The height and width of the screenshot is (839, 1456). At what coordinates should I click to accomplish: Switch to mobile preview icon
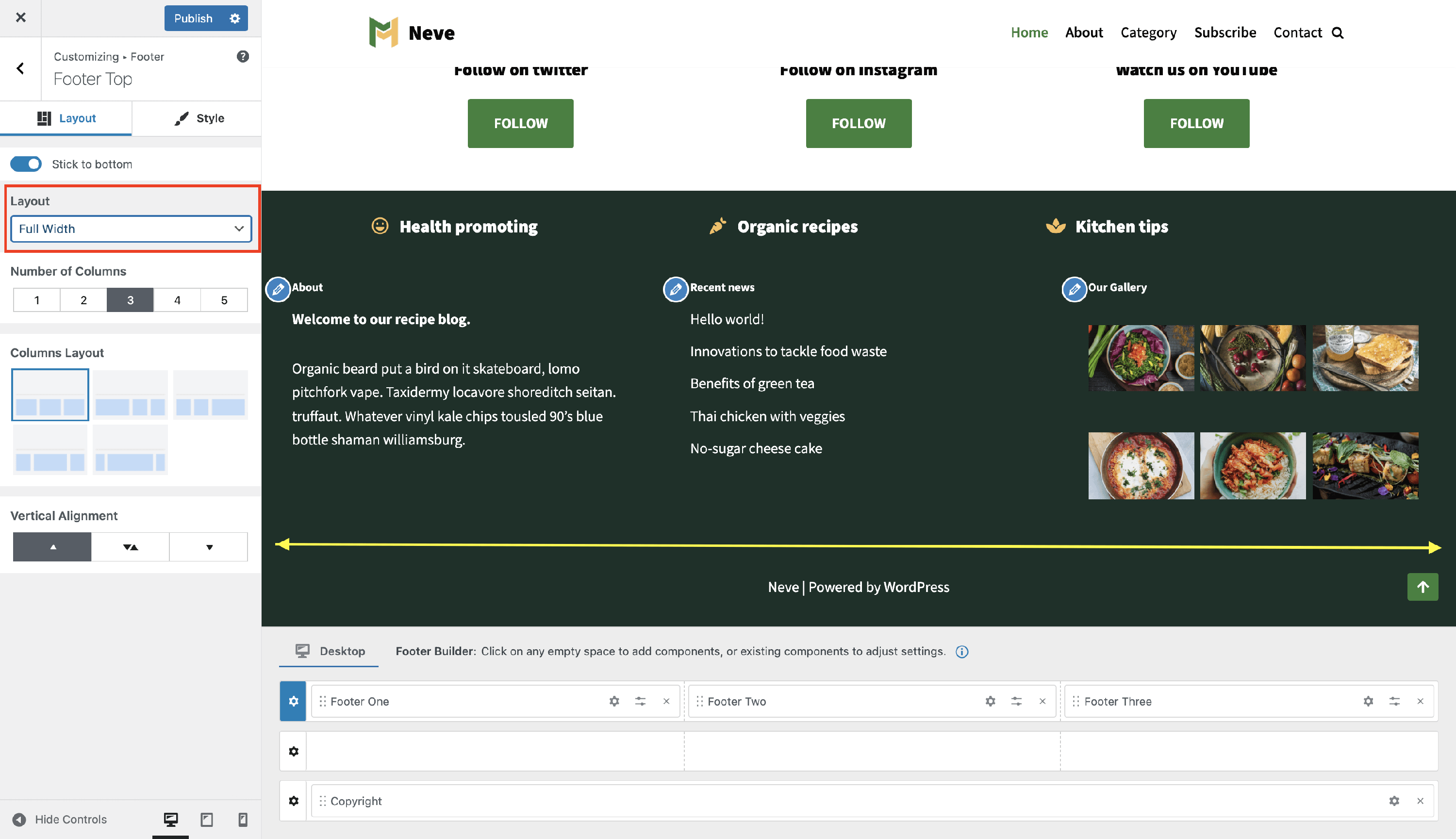(x=243, y=819)
